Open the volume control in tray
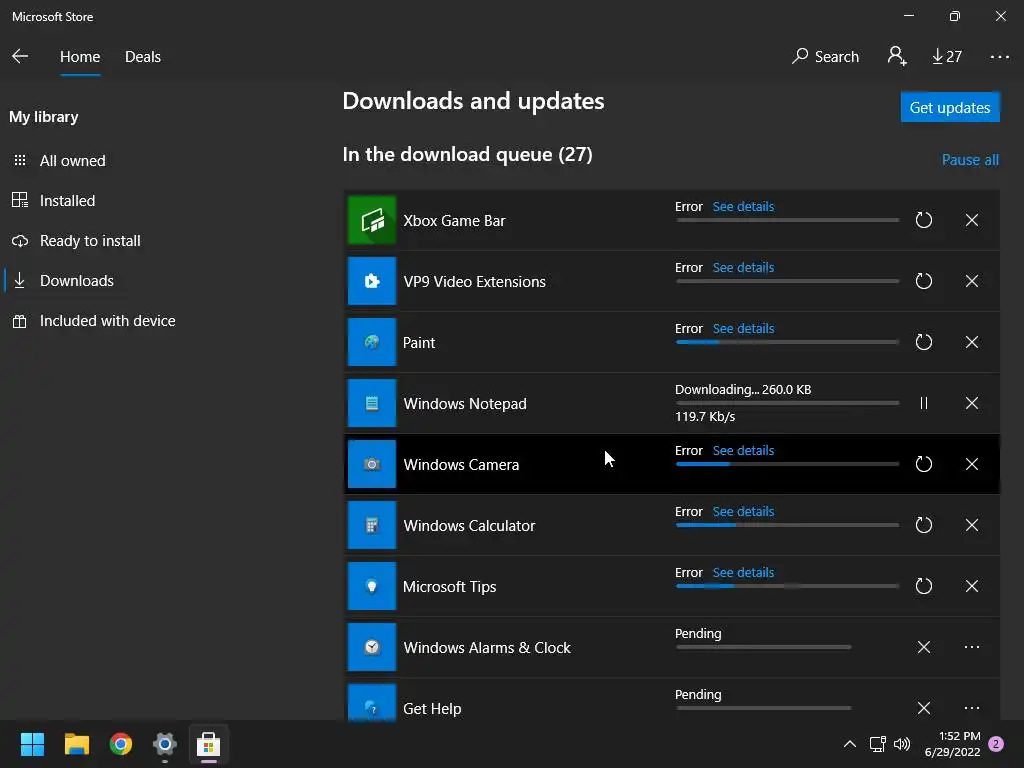Screen dimensions: 1024x768 coord(902,744)
